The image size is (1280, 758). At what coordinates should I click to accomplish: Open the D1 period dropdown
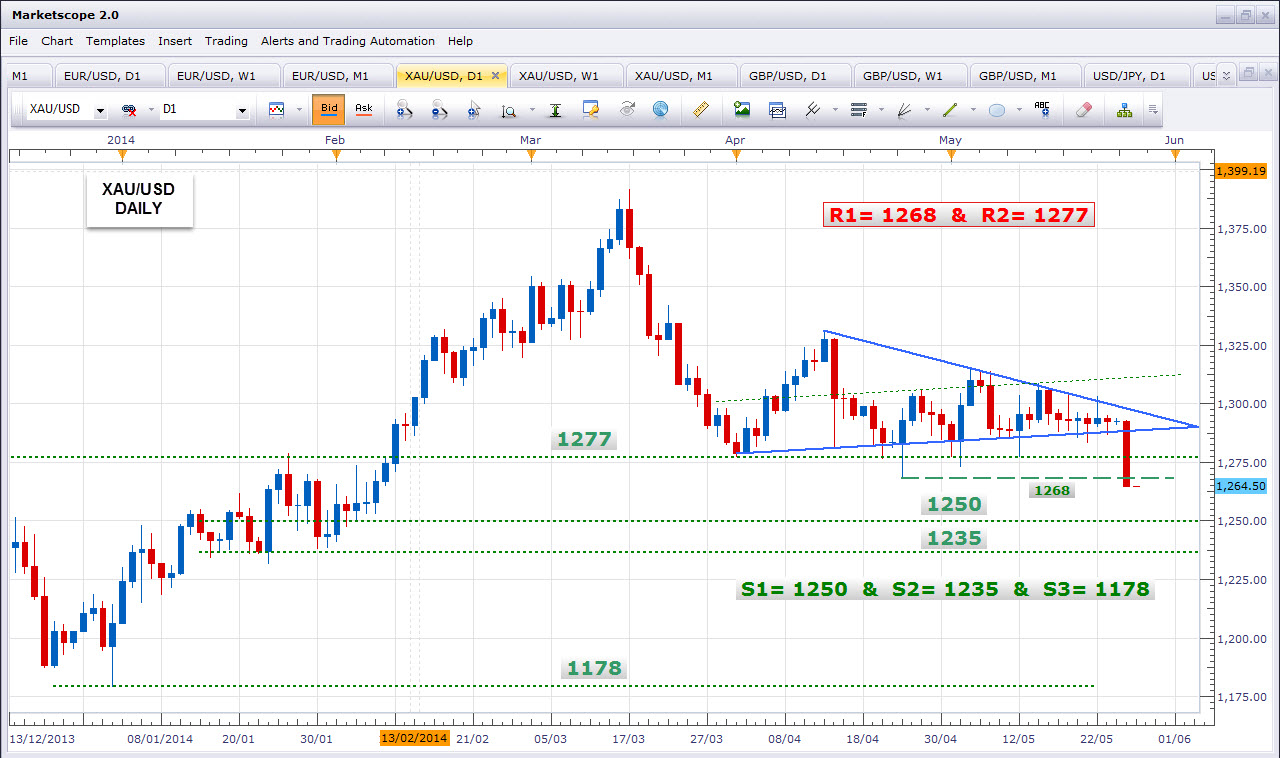click(x=242, y=110)
